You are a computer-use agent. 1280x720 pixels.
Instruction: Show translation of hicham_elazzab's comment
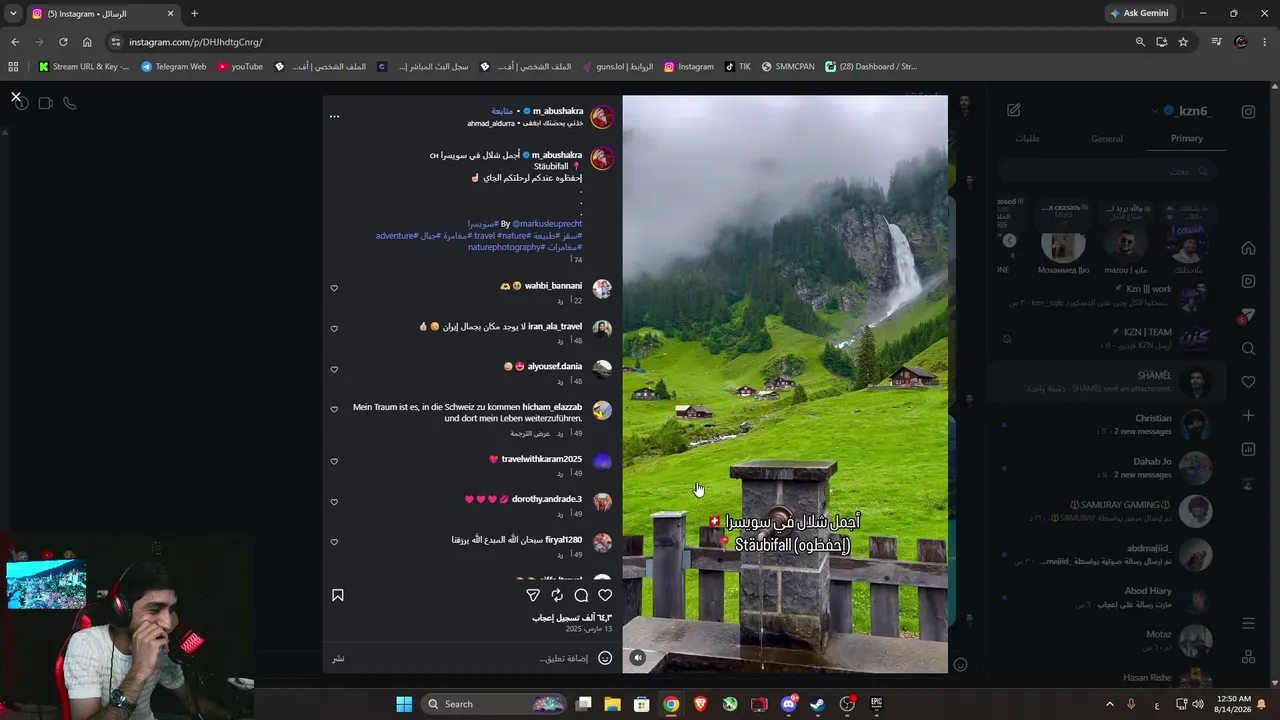click(531, 433)
